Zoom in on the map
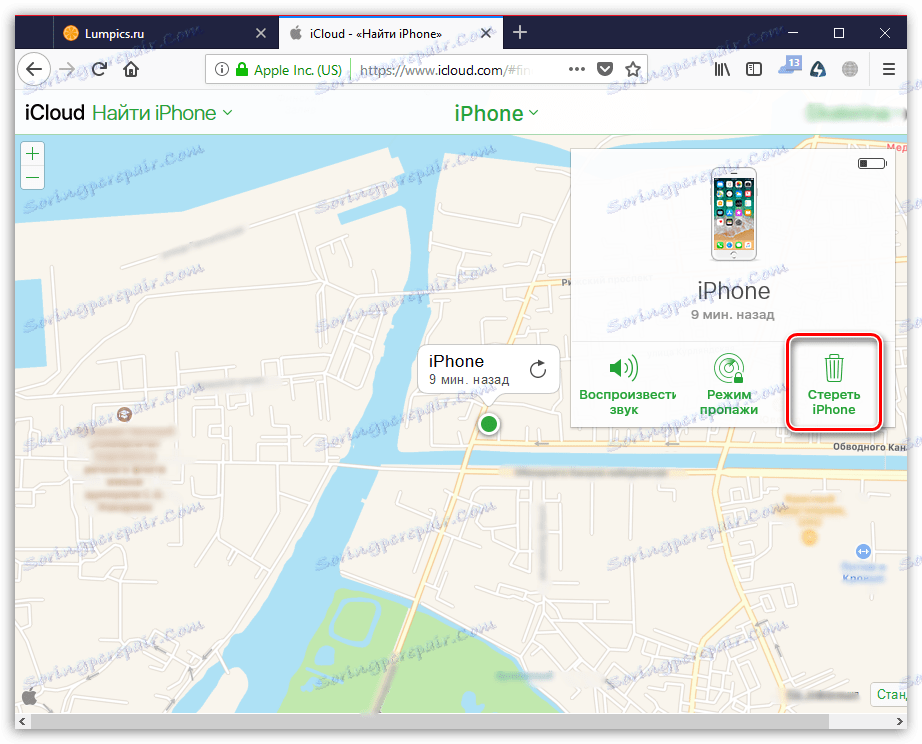 (x=32, y=154)
